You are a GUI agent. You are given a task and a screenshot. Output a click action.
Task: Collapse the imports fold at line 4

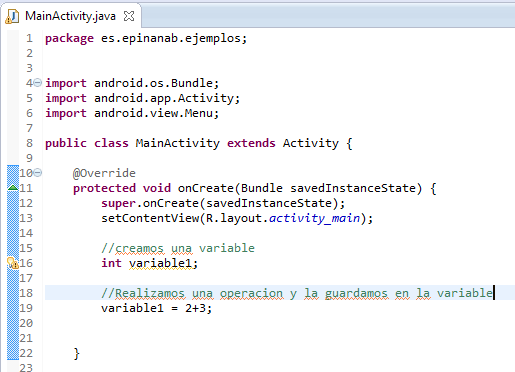tap(38, 82)
